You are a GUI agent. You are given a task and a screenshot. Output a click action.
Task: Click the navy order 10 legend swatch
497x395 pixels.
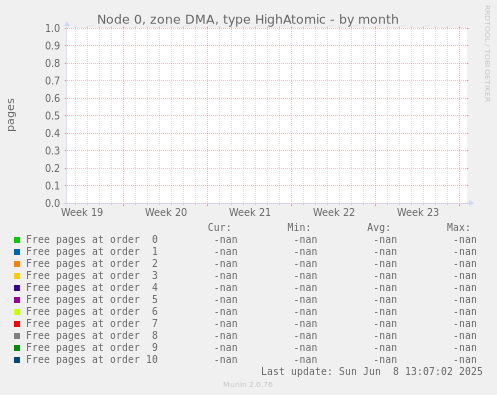coord(17,360)
